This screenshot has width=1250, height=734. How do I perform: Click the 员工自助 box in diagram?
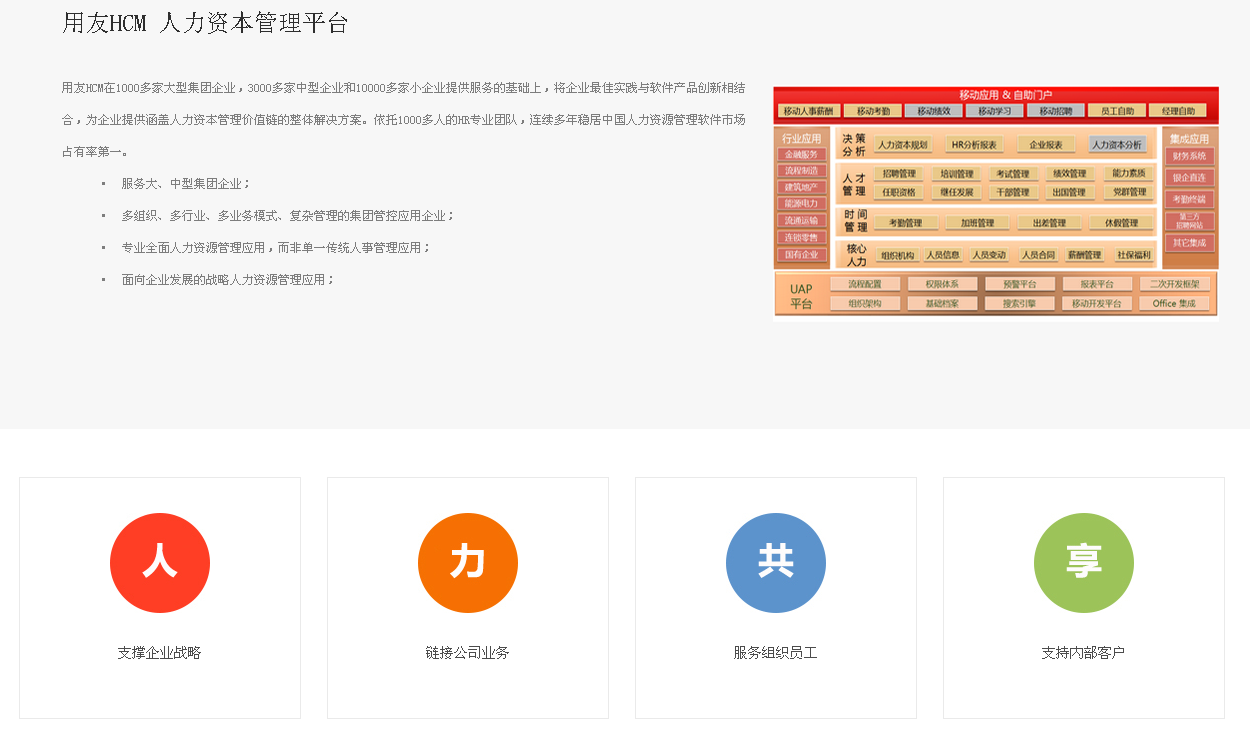pos(1117,111)
